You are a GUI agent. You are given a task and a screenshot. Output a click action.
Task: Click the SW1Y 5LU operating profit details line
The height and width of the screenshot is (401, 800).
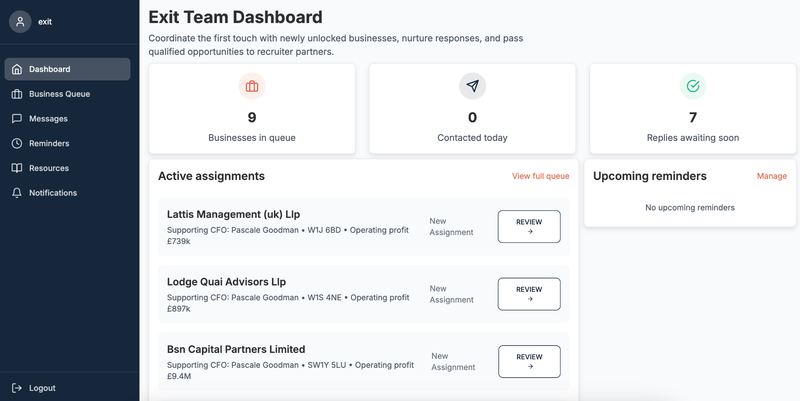290,371
